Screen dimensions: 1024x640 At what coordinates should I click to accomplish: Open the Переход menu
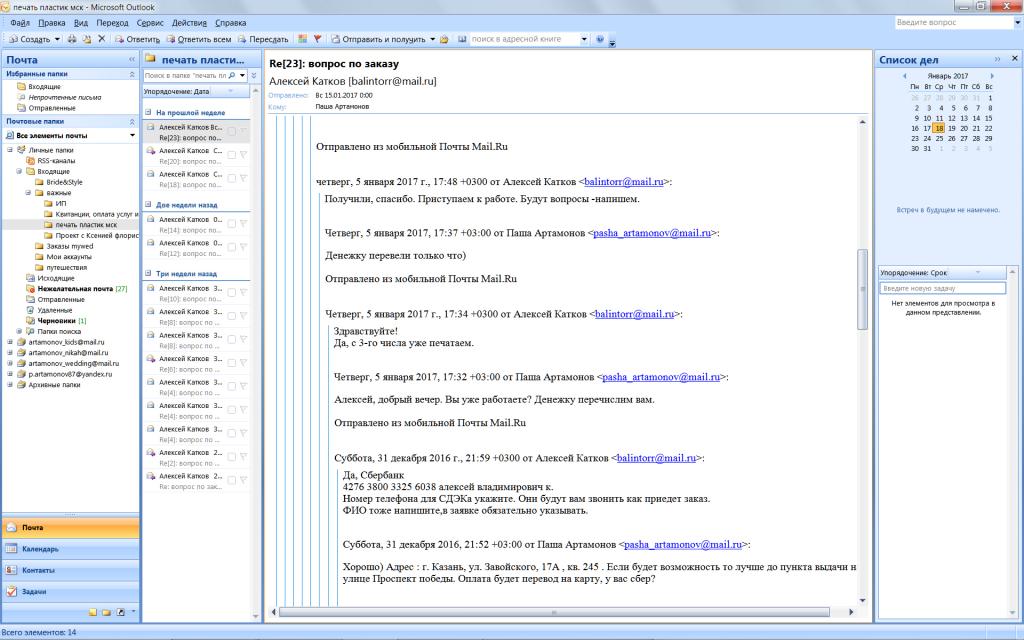click(112, 23)
